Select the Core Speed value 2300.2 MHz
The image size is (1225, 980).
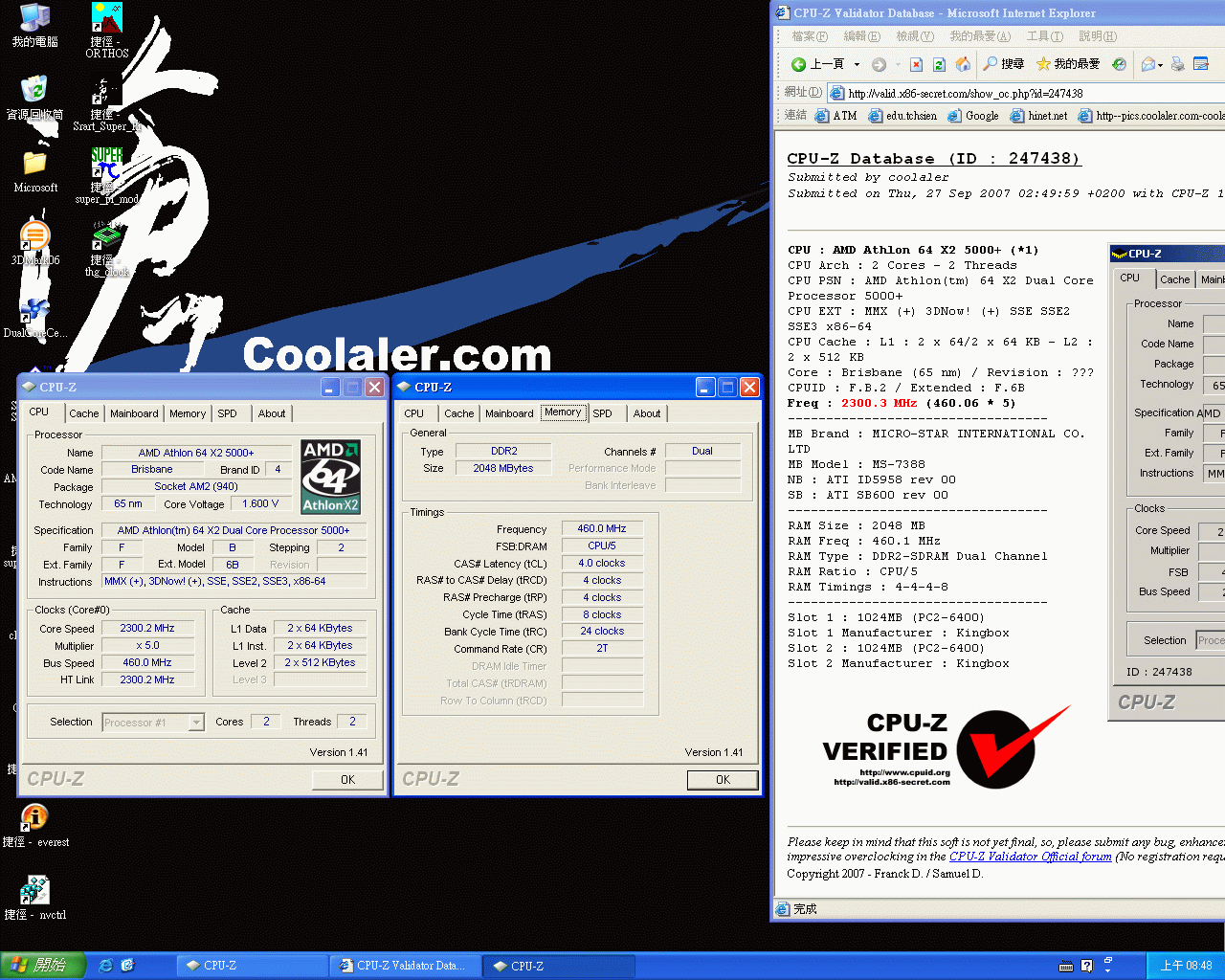[x=147, y=629]
